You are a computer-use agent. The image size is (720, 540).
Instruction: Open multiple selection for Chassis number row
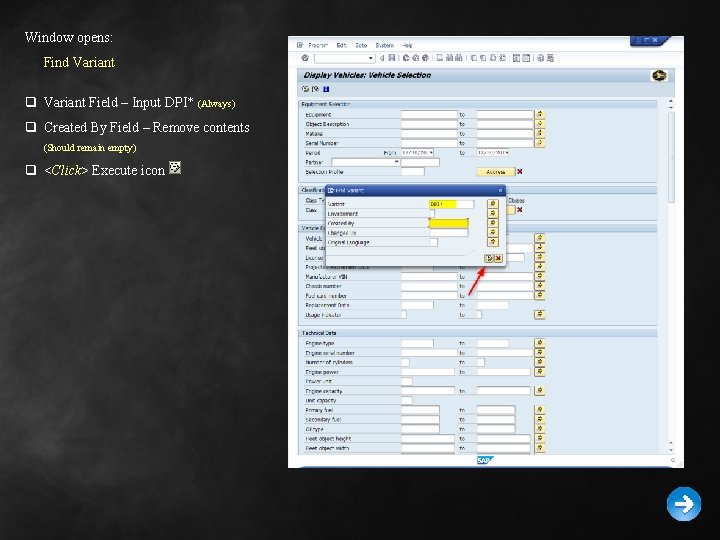(540, 286)
